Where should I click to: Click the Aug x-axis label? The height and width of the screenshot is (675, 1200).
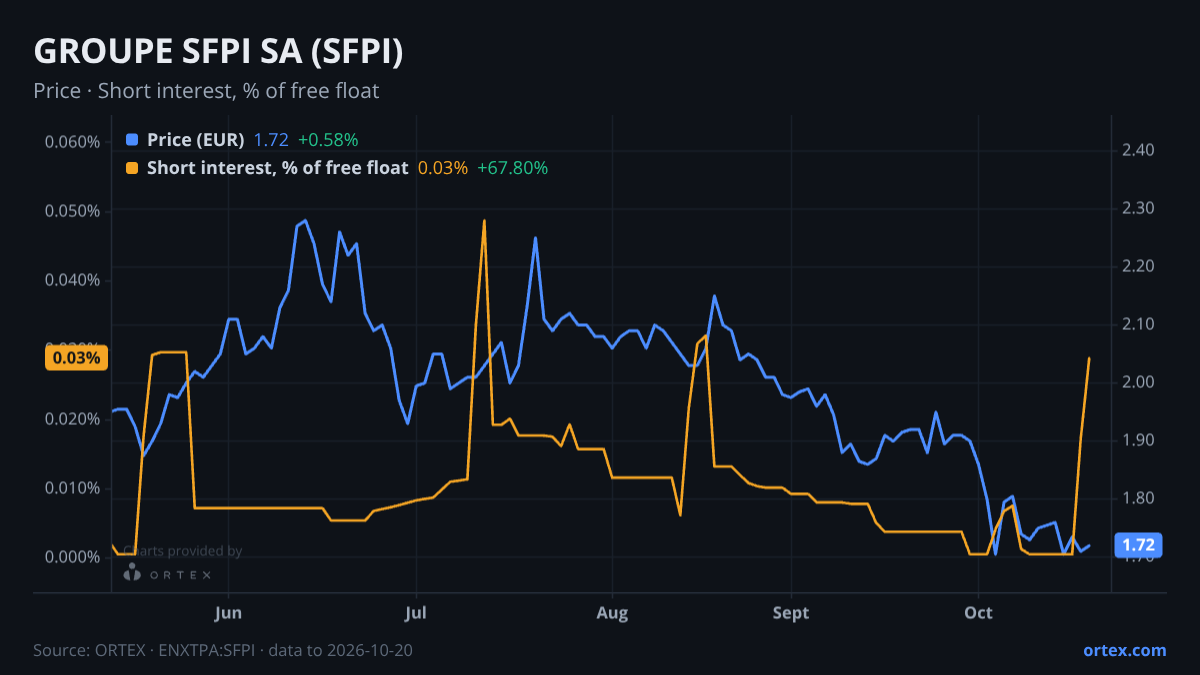click(612, 613)
